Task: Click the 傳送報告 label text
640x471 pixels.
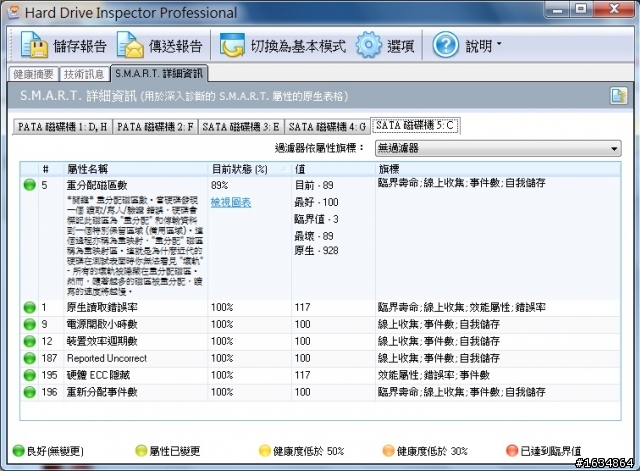Action: (176, 46)
